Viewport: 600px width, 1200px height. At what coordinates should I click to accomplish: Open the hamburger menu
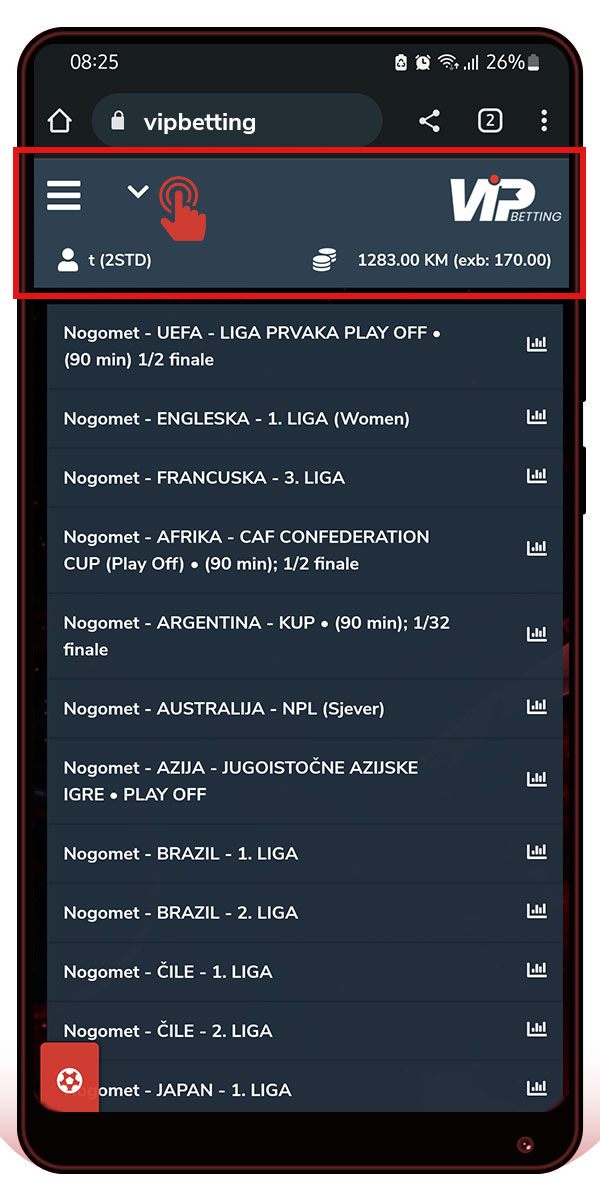point(64,196)
